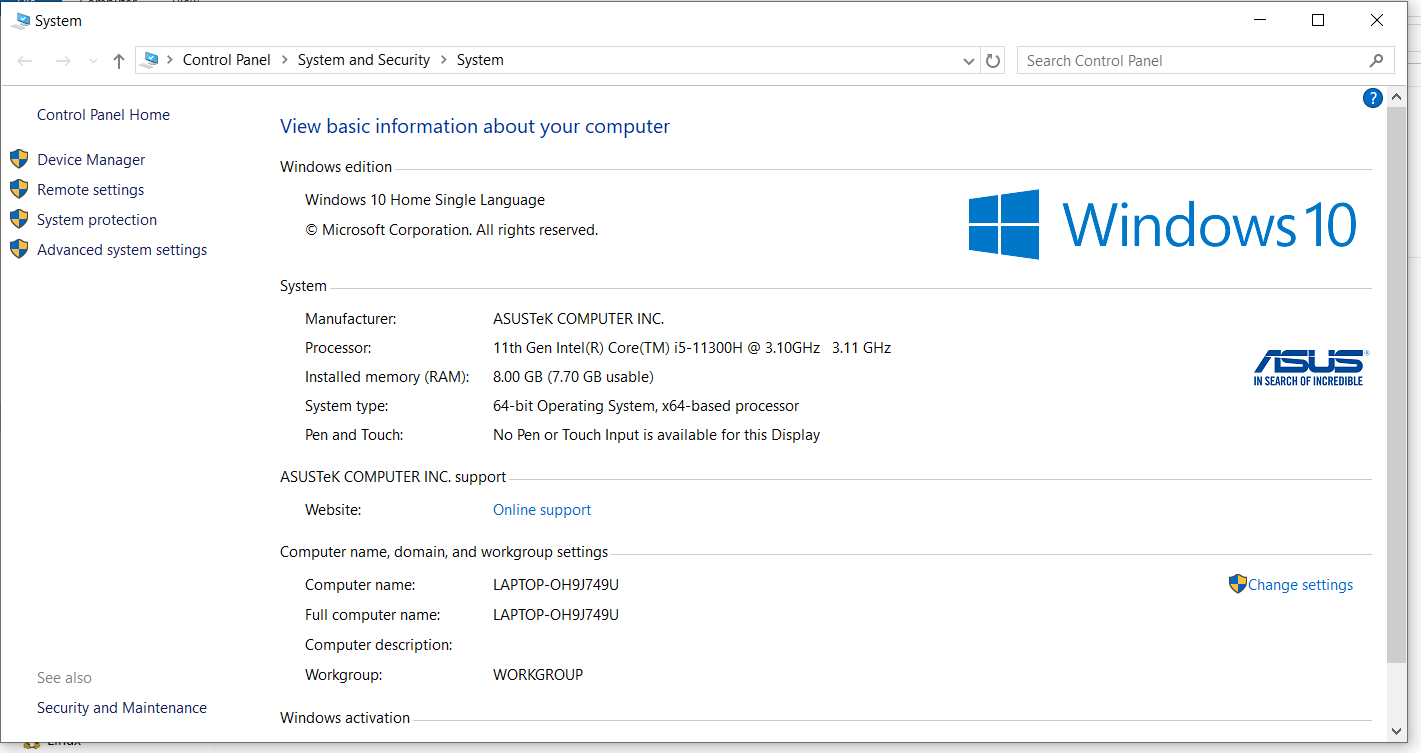Image resolution: width=1421 pixels, height=753 pixels.
Task: Expand the chevron after System and Security breadcrumb
Action: pyautogui.click(x=444, y=60)
